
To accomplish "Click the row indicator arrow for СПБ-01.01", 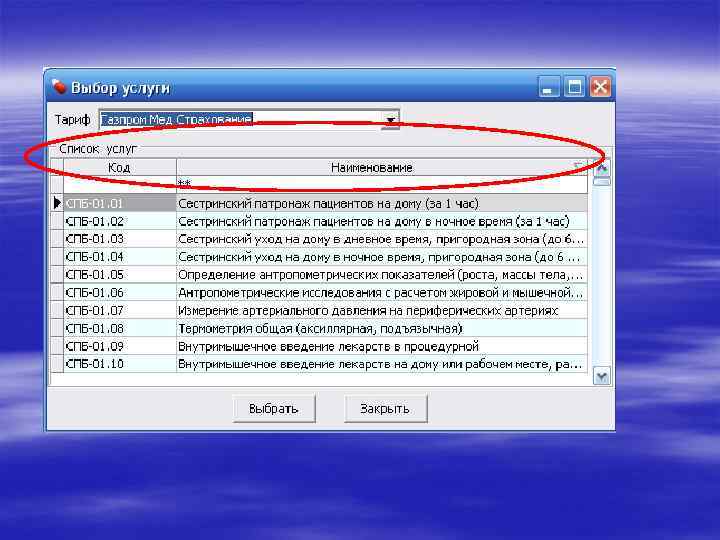I will (56, 202).
